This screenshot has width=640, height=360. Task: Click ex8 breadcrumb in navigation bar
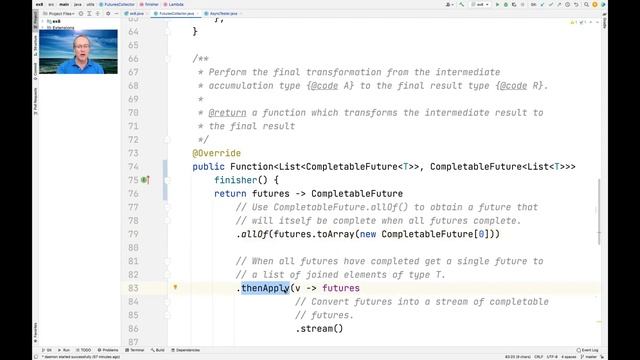pos(39,4)
